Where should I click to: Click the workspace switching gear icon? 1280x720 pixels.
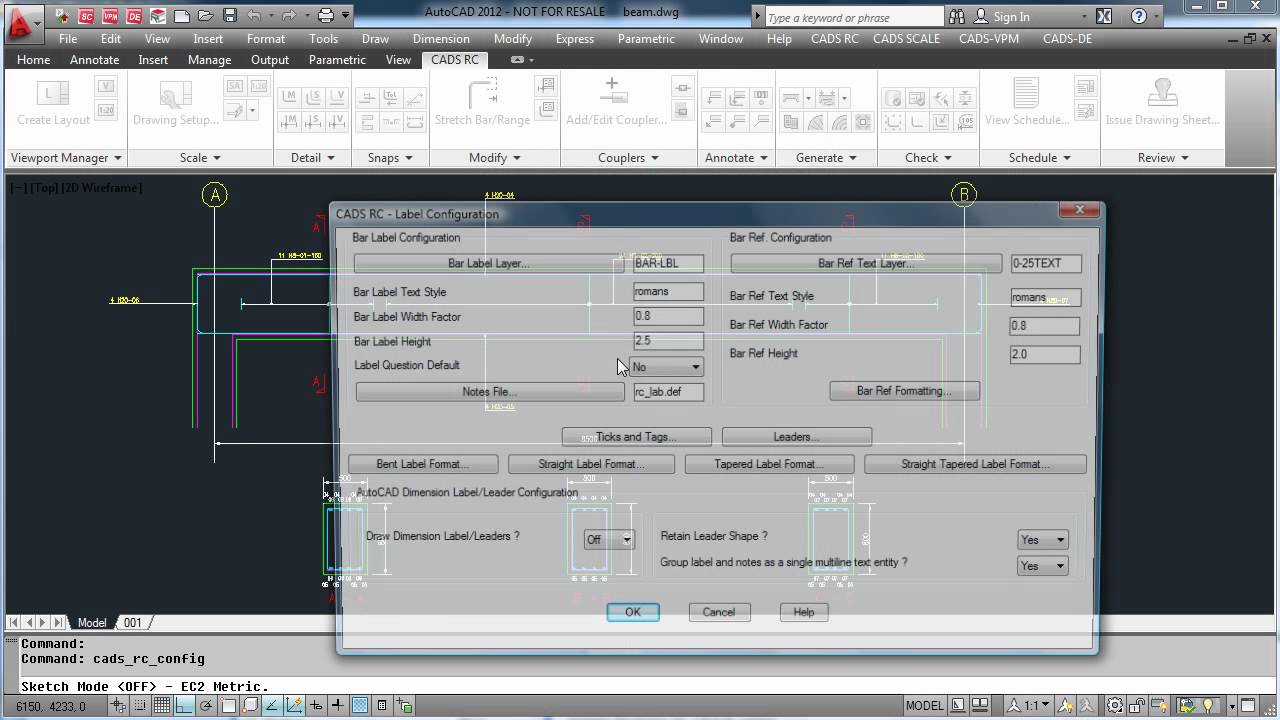click(1115, 705)
